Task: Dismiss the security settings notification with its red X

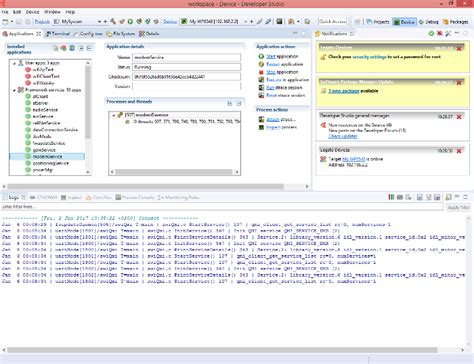Action: (x=459, y=48)
